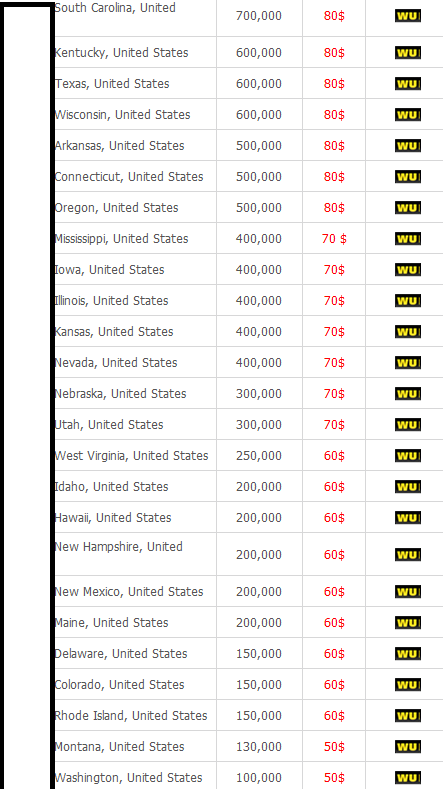The width and height of the screenshot is (443, 789).
Task: Select the Connecticut, United States cell
Action: [x=129, y=177]
